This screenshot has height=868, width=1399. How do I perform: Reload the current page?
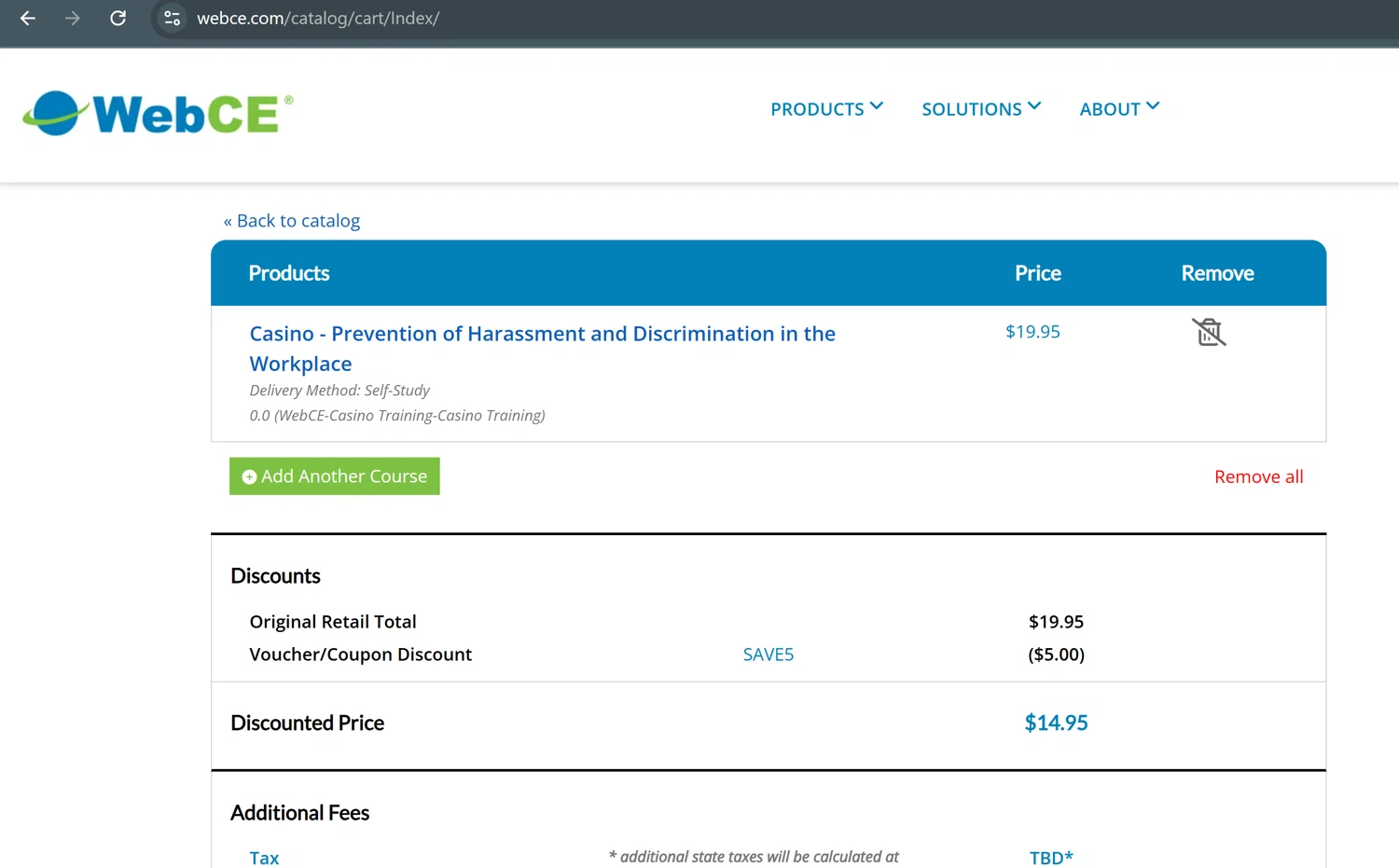118,18
